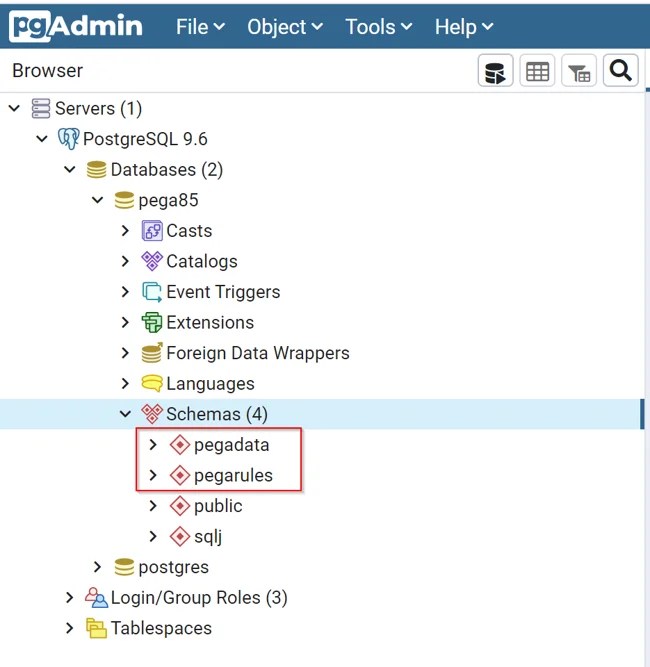The image size is (650, 667).
Task: Expand the Tablespaces node
Action: click(x=70, y=628)
